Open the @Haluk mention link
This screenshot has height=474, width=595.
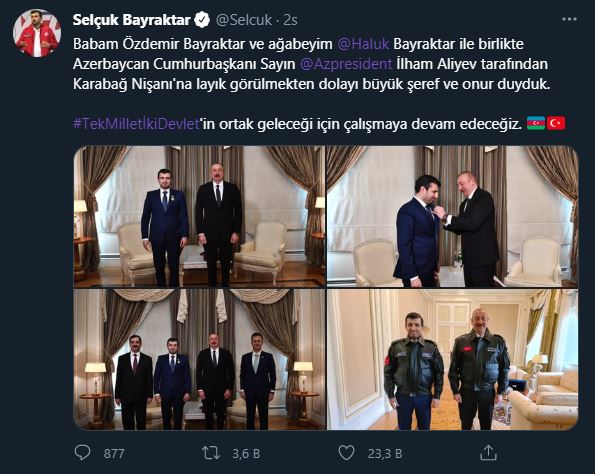click(363, 44)
